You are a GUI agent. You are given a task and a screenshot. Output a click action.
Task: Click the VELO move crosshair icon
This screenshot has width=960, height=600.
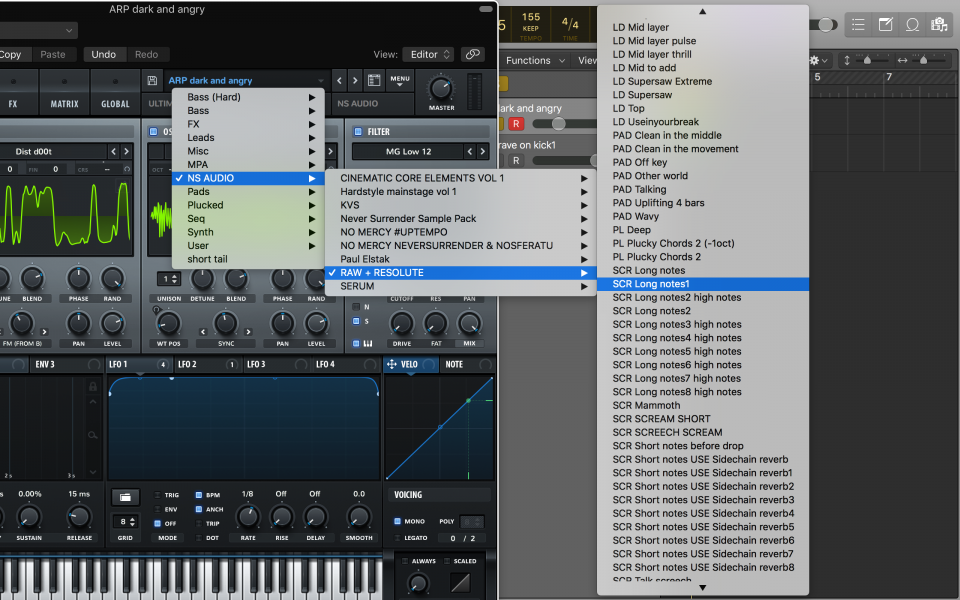[x=392, y=364]
